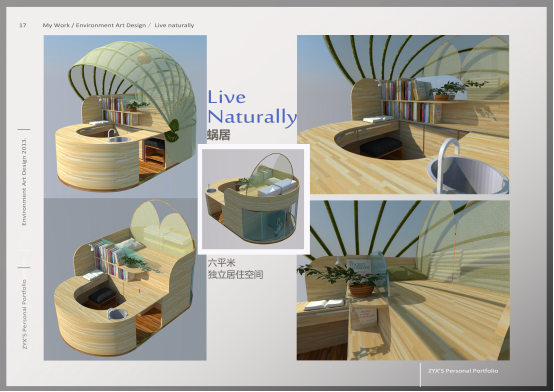Click the "My Work / Environment Art Design /" breadcrumb text
Viewport: 554px width, 392px height.
(x=97, y=25)
